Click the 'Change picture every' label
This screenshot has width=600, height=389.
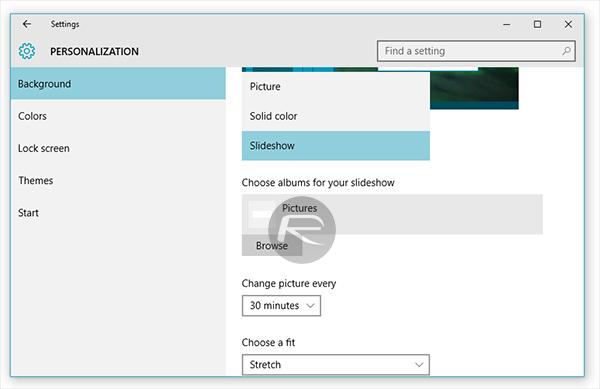pyautogui.click(x=289, y=283)
